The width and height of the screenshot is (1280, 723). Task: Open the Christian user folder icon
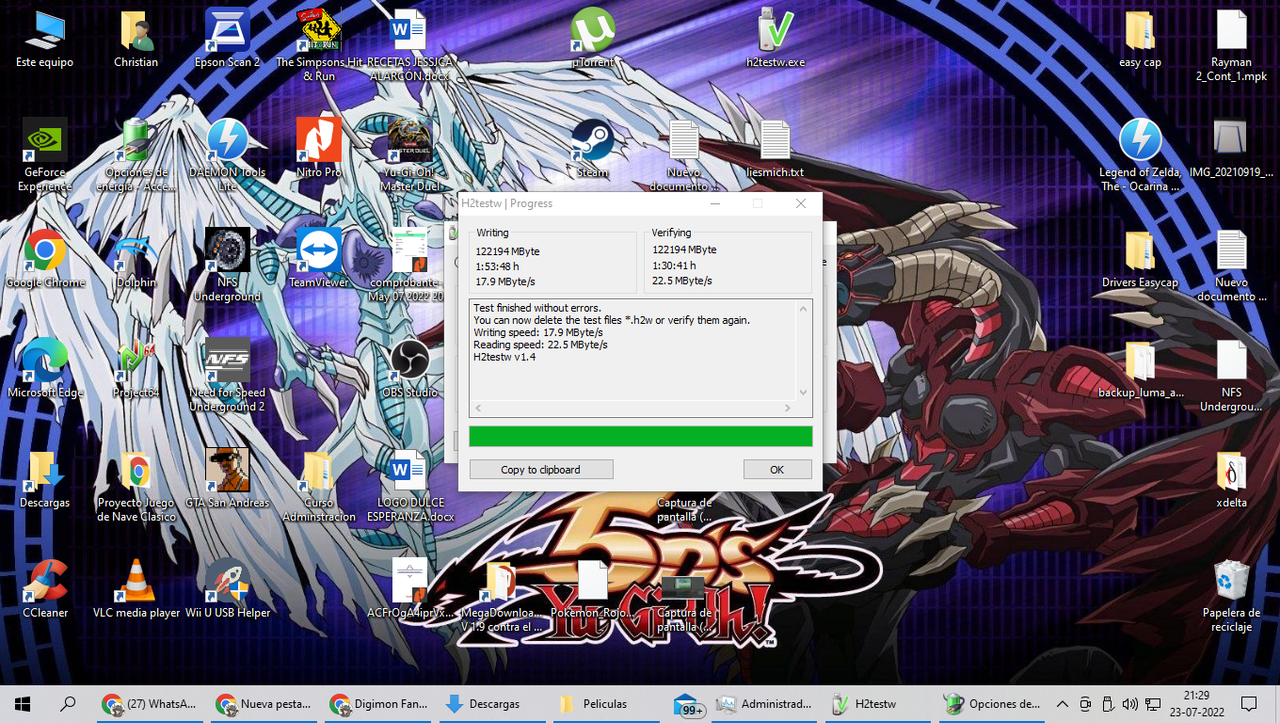136,40
